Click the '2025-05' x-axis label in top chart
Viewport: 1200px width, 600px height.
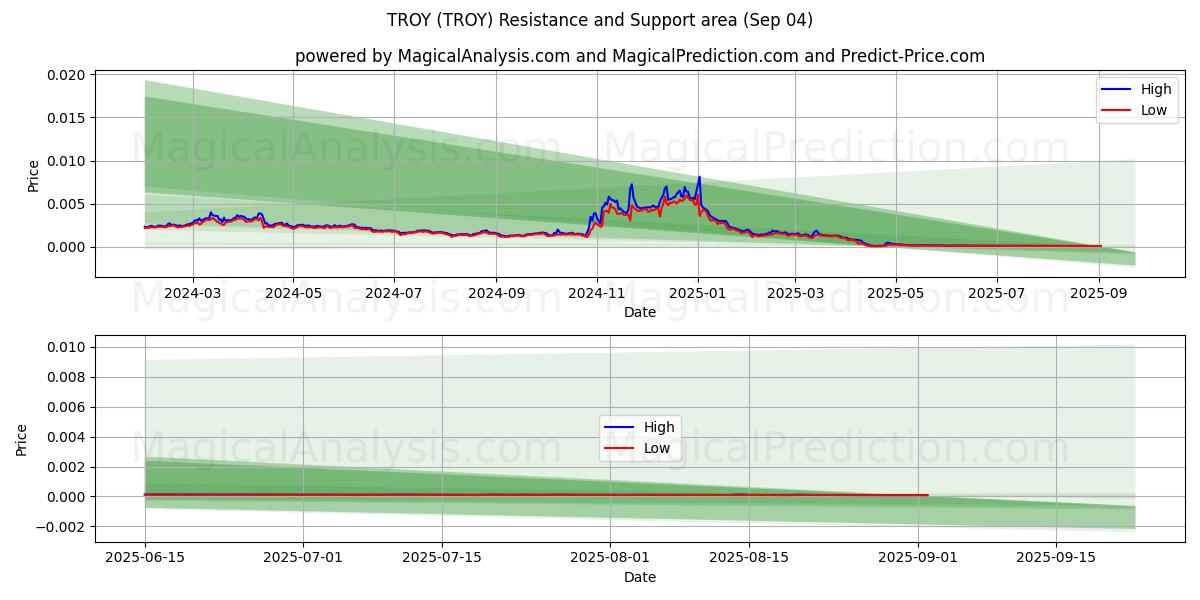point(896,294)
